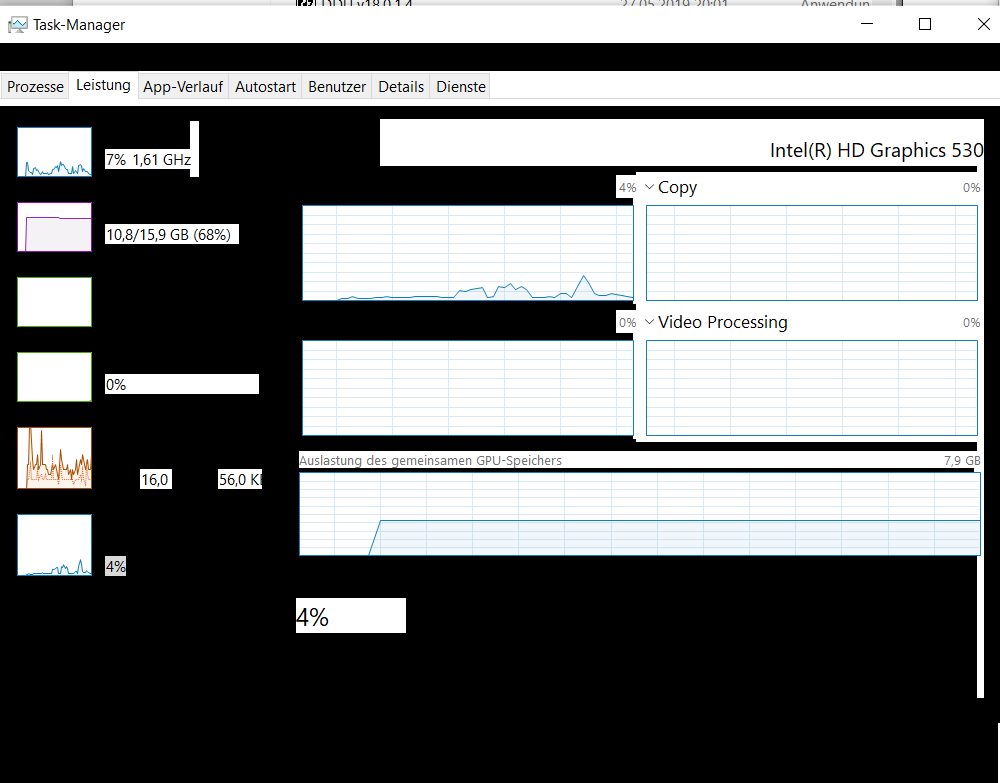The image size is (1000, 783).
Task: Open the App-Verlauf tab
Action: click(183, 87)
